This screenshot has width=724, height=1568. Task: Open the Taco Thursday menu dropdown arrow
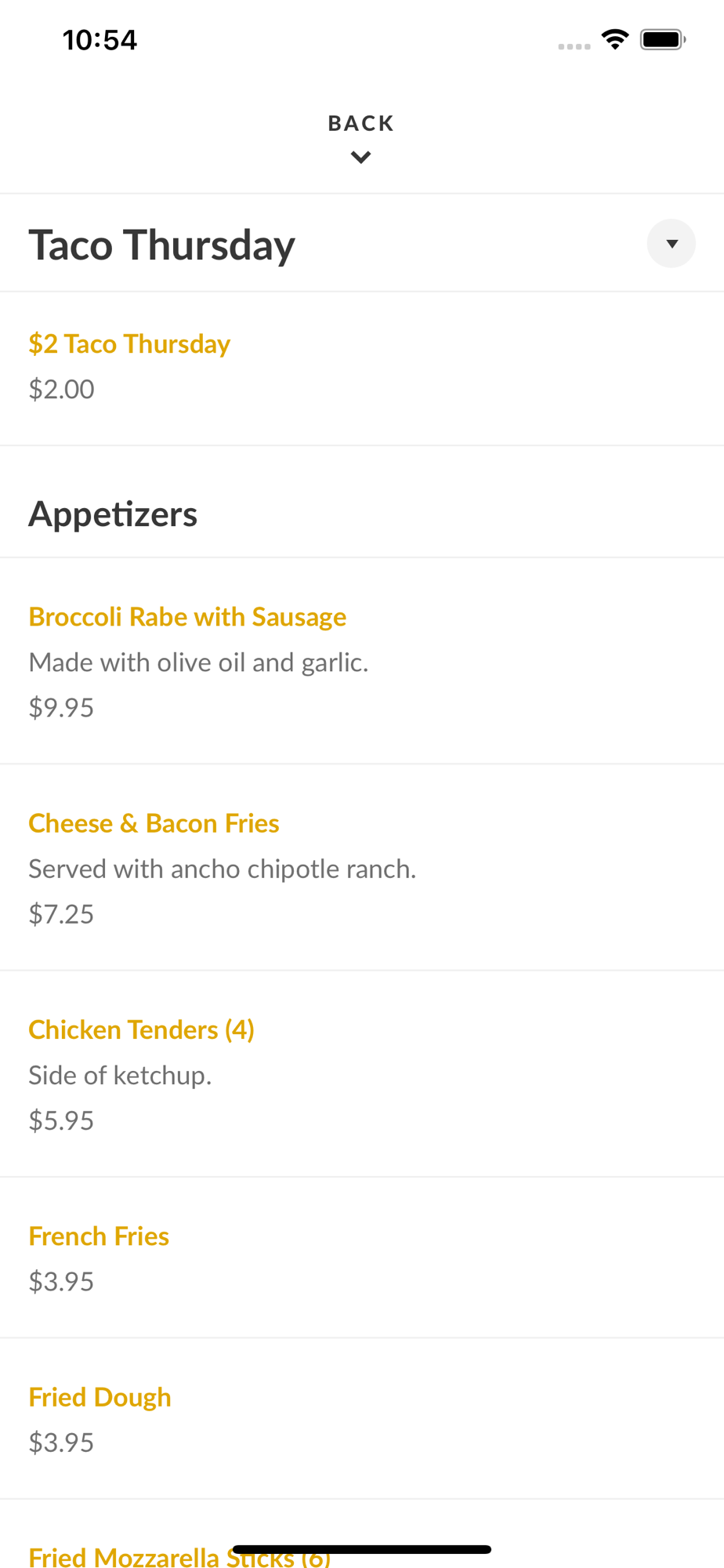tap(671, 244)
